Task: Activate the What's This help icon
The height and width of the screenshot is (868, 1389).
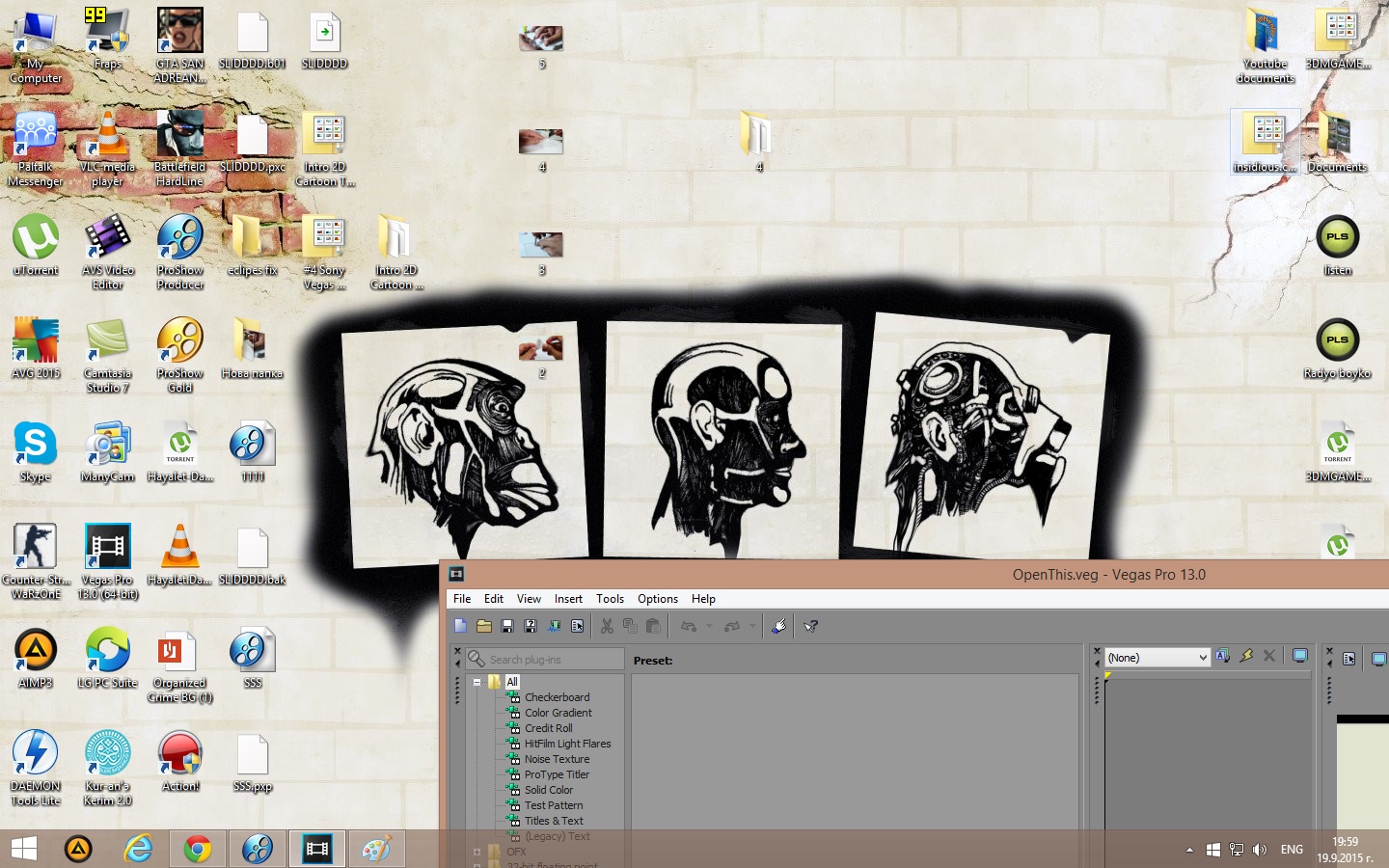Action: [811, 626]
